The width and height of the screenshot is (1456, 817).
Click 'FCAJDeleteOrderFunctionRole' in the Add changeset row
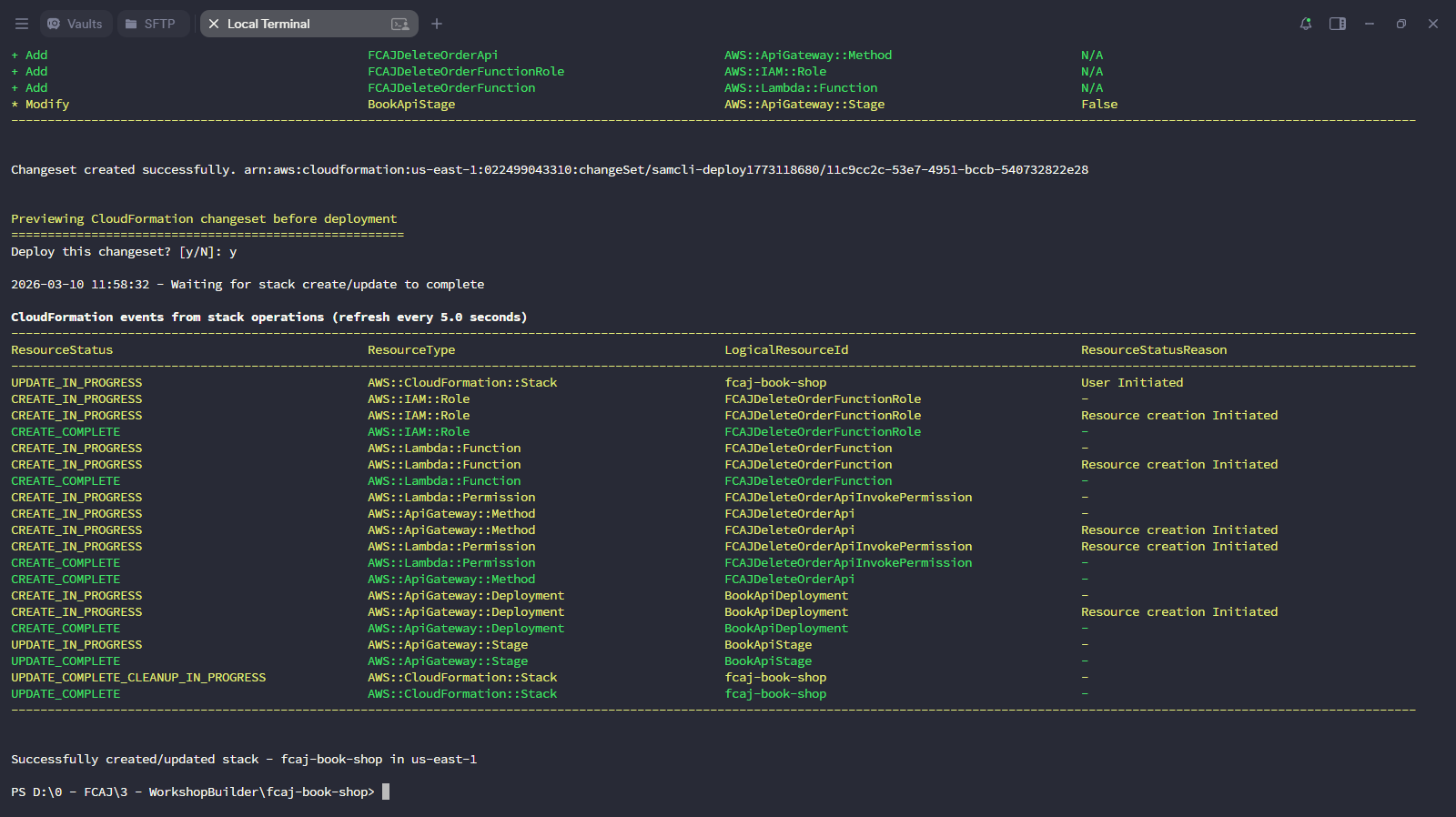pos(466,71)
